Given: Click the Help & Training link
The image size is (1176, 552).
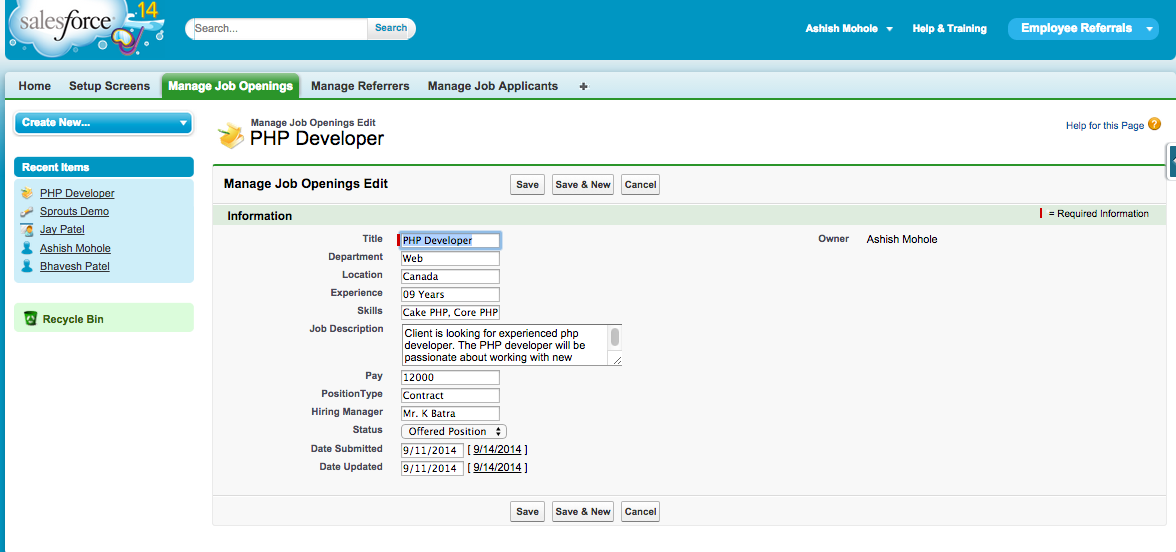Looking at the screenshot, I should (x=949, y=29).
